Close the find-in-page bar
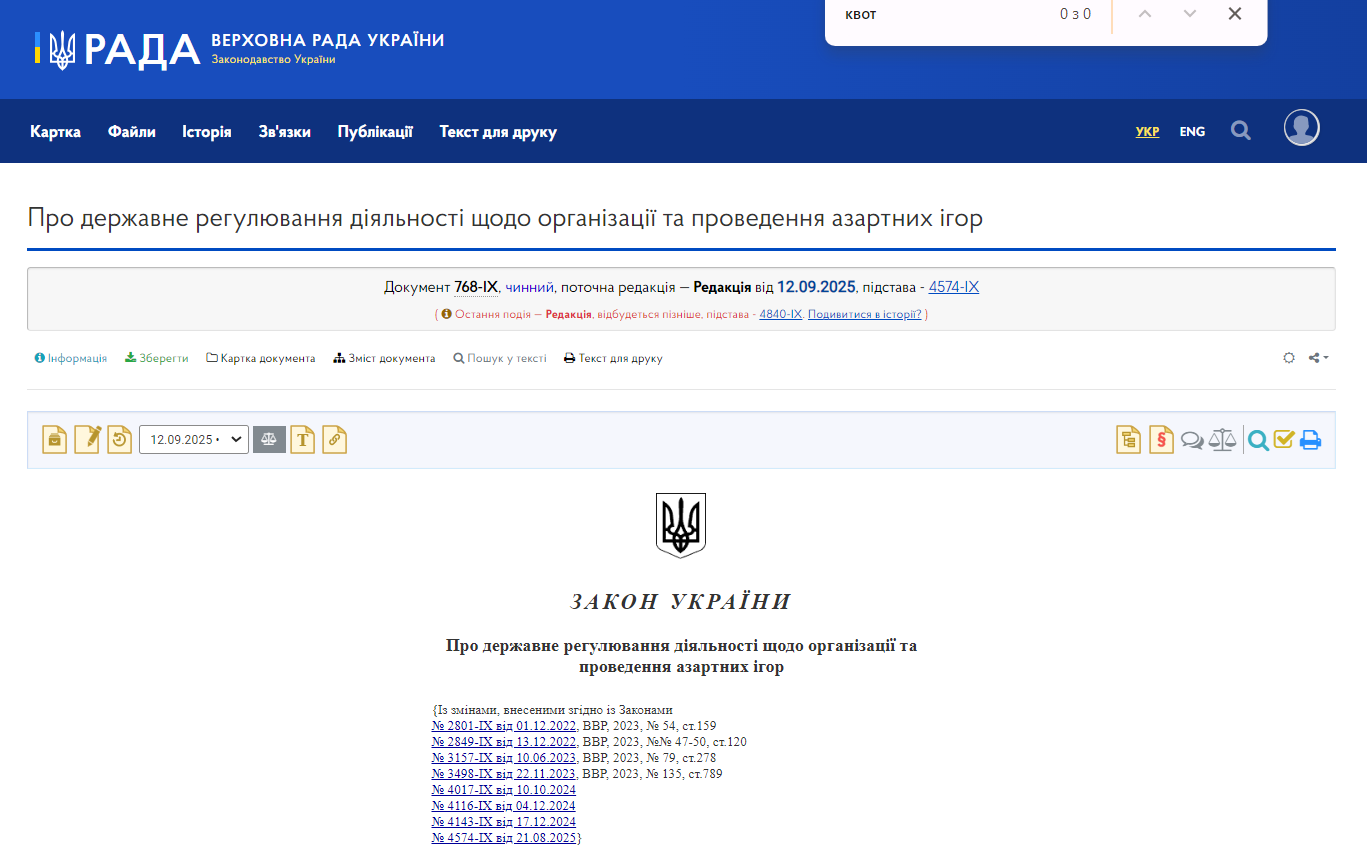Image resolution: width=1367 pixels, height=853 pixels. click(x=1235, y=14)
